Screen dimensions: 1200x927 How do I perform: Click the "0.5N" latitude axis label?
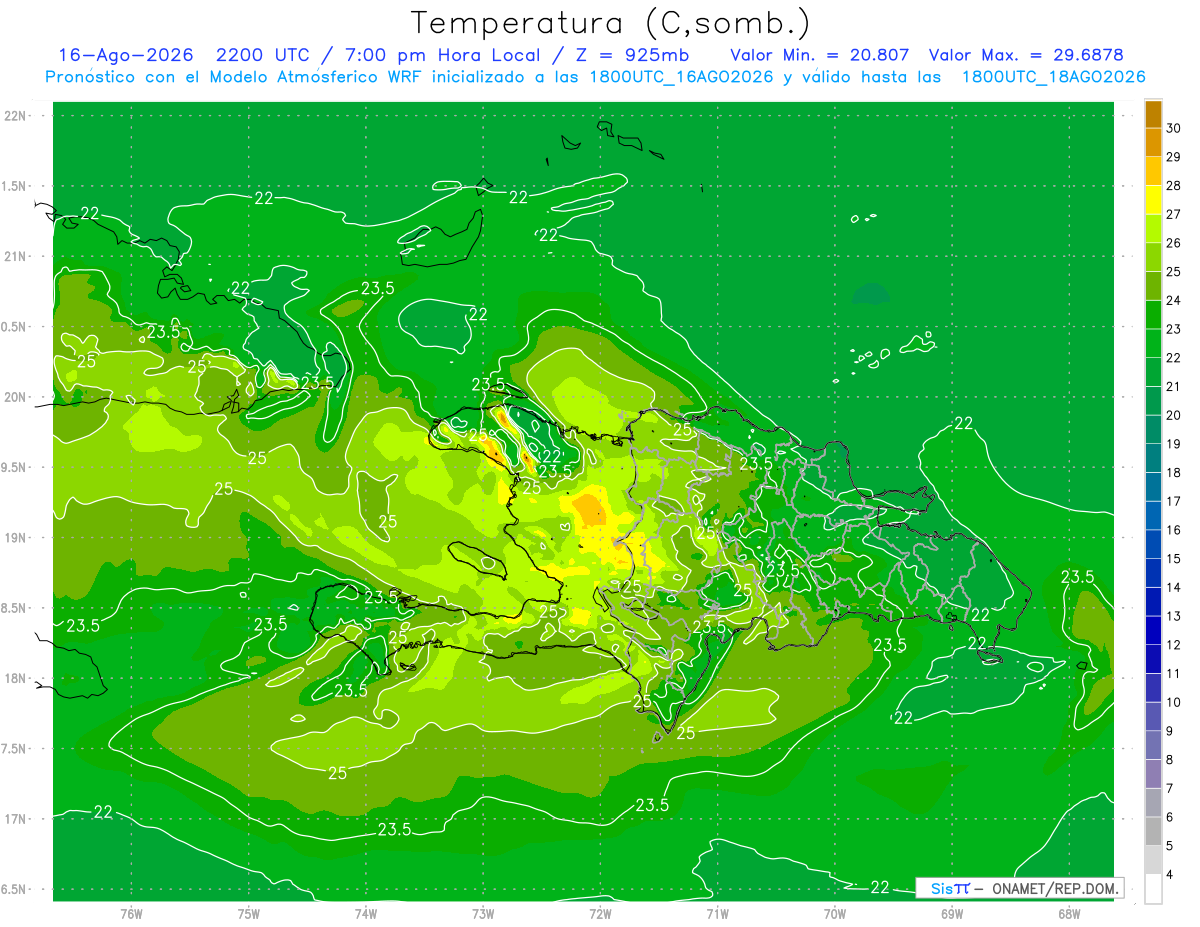[x=15, y=327]
